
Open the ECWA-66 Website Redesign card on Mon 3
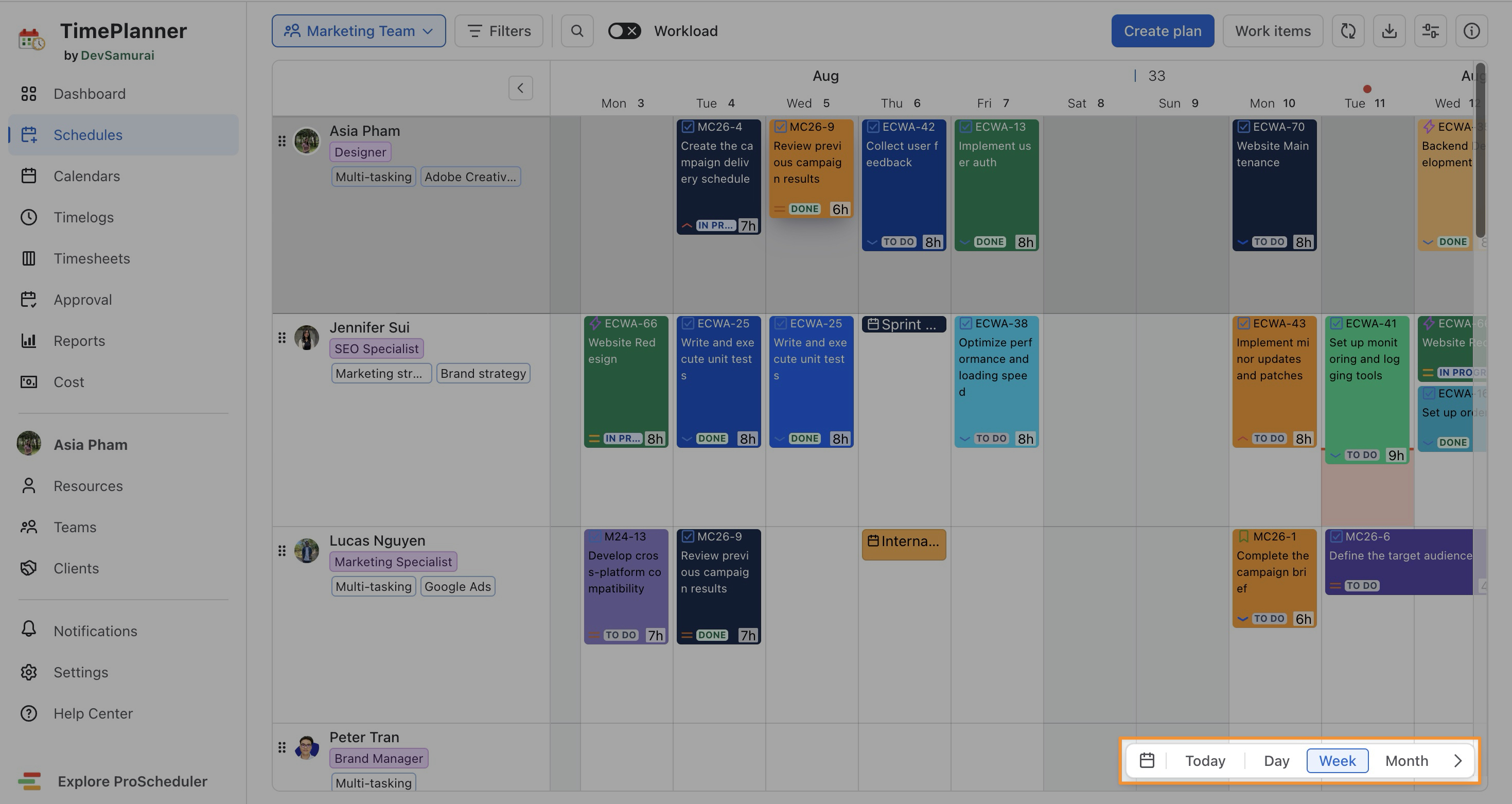(x=626, y=382)
